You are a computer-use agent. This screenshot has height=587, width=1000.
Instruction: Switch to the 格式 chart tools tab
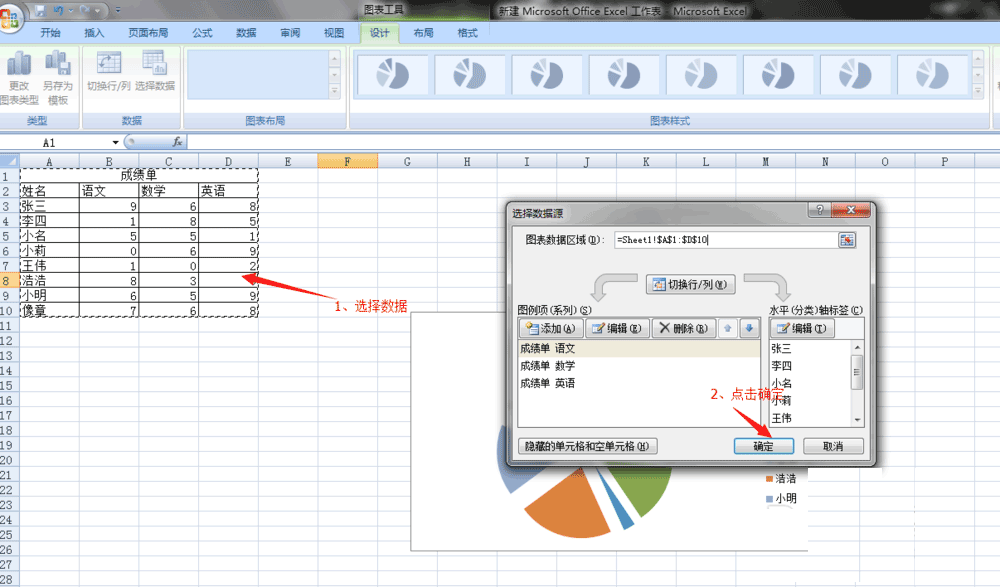pyautogui.click(x=467, y=32)
